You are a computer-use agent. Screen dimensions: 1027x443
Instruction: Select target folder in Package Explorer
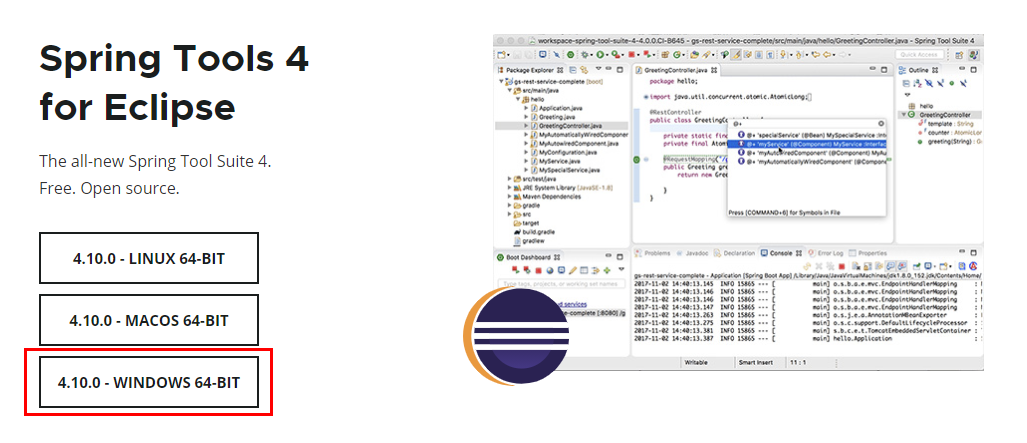click(x=526, y=223)
